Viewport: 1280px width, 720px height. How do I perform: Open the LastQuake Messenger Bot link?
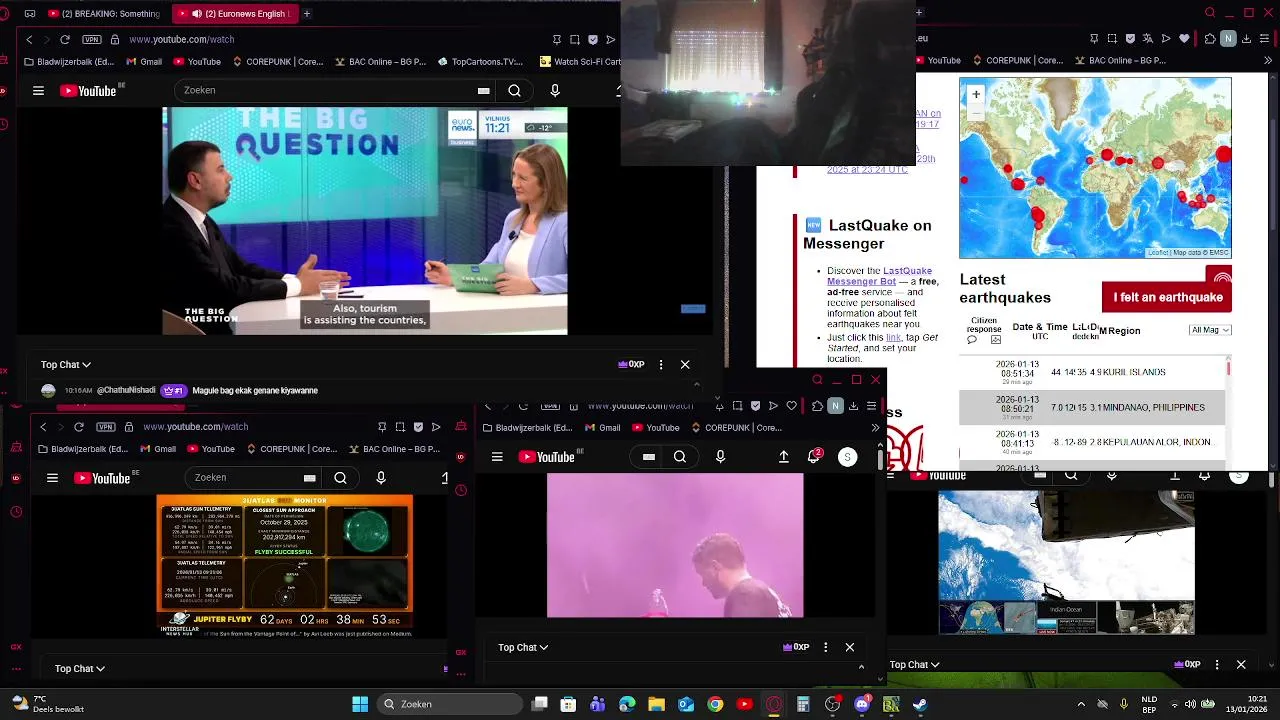[879, 276]
